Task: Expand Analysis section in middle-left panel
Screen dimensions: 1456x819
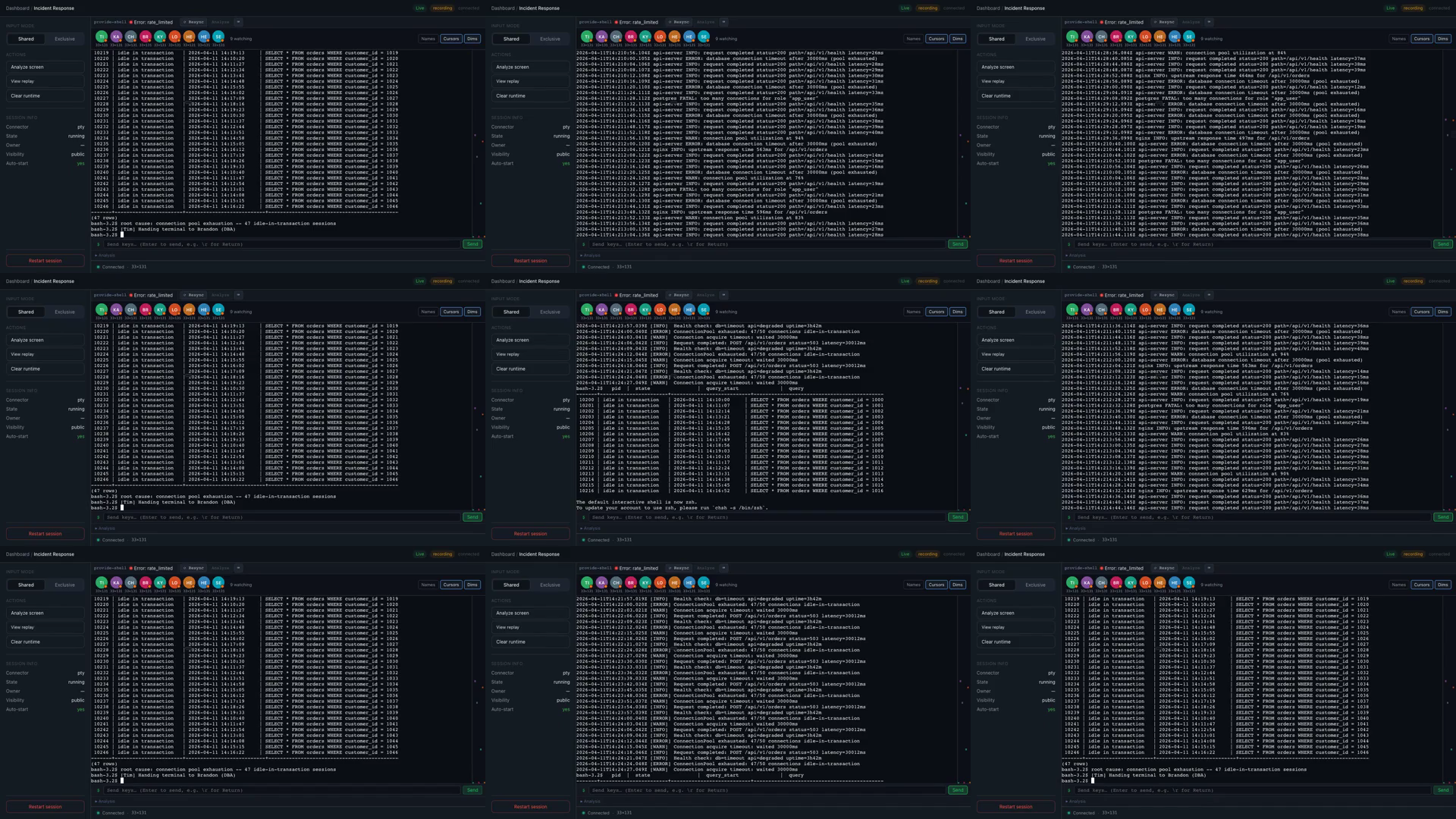Action: click(105, 529)
